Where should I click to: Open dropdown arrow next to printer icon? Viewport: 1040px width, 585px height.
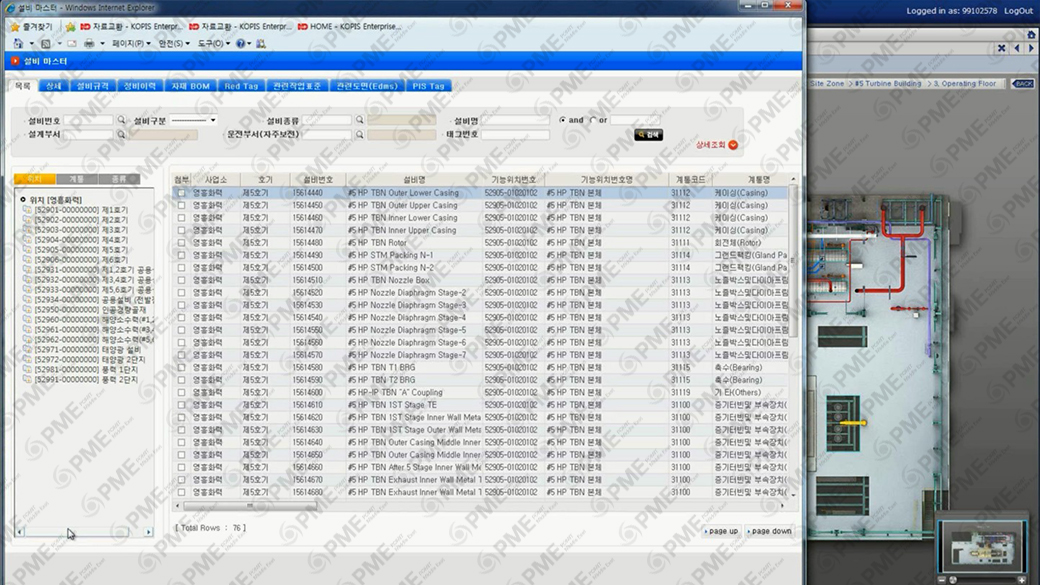[x=102, y=44]
